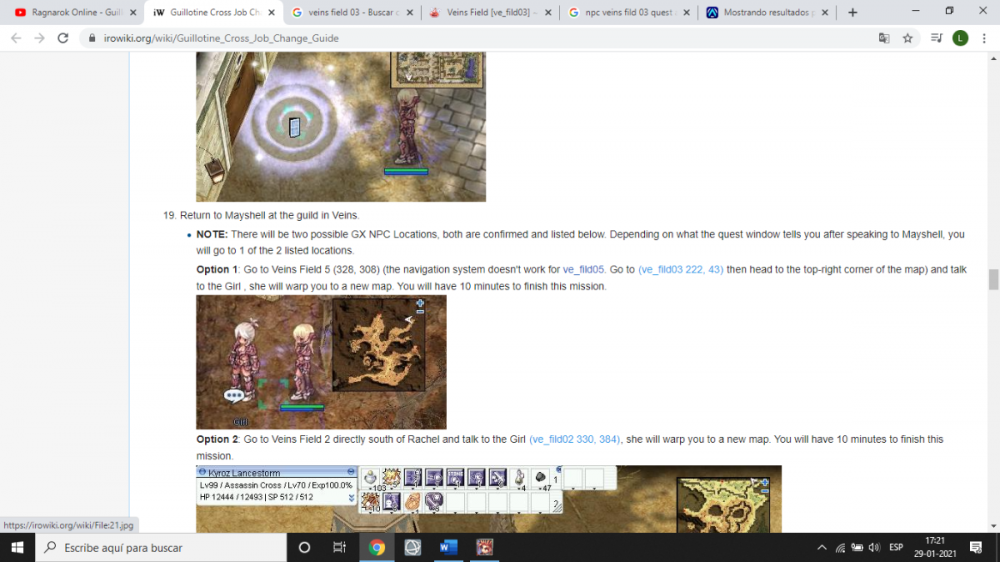Open Chrome three-dot menu
The width and height of the screenshot is (1000, 562).
[984, 38]
